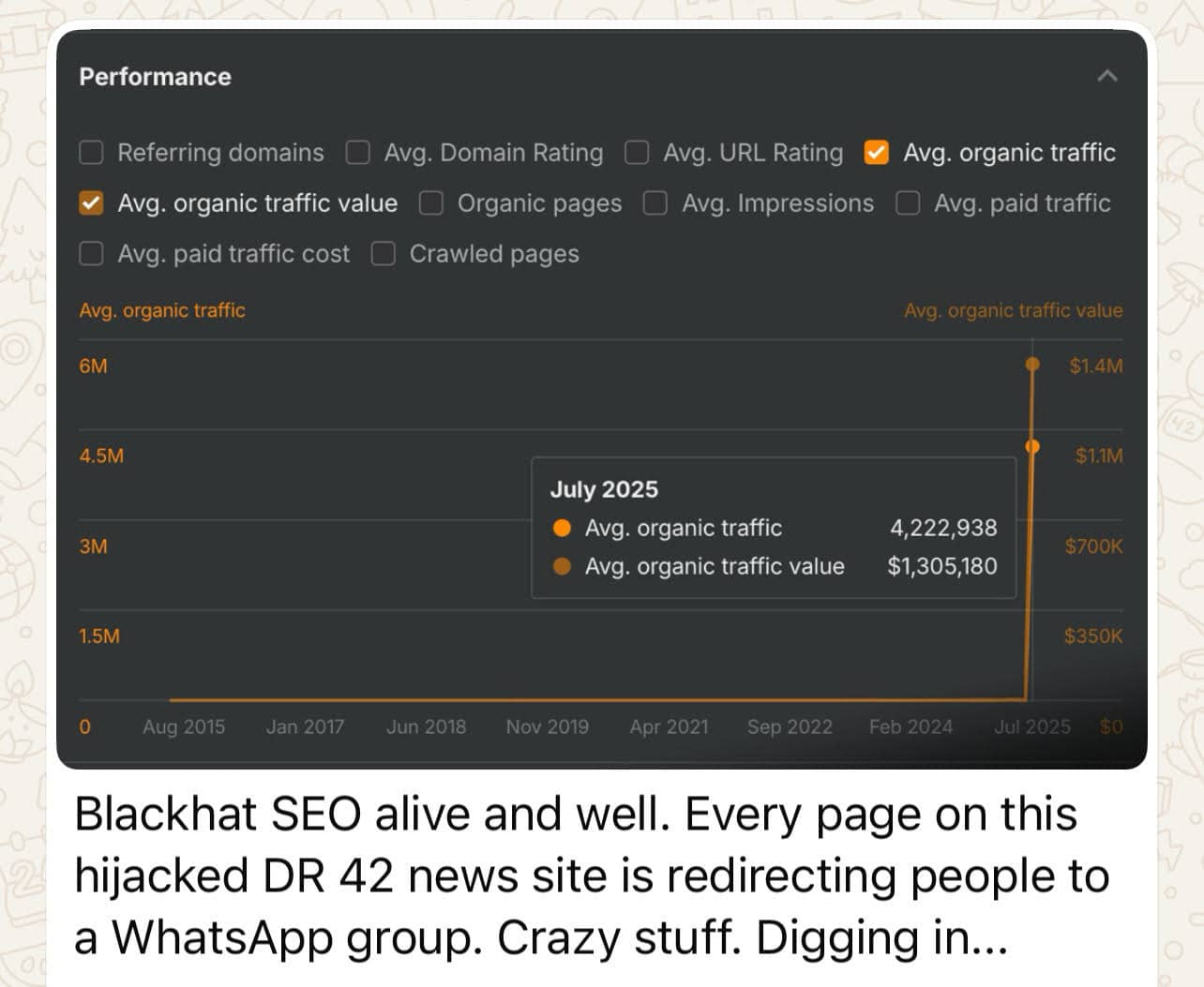Click the 1.5M left axis label
Viewport: 1204px width, 987px height.
(99, 636)
